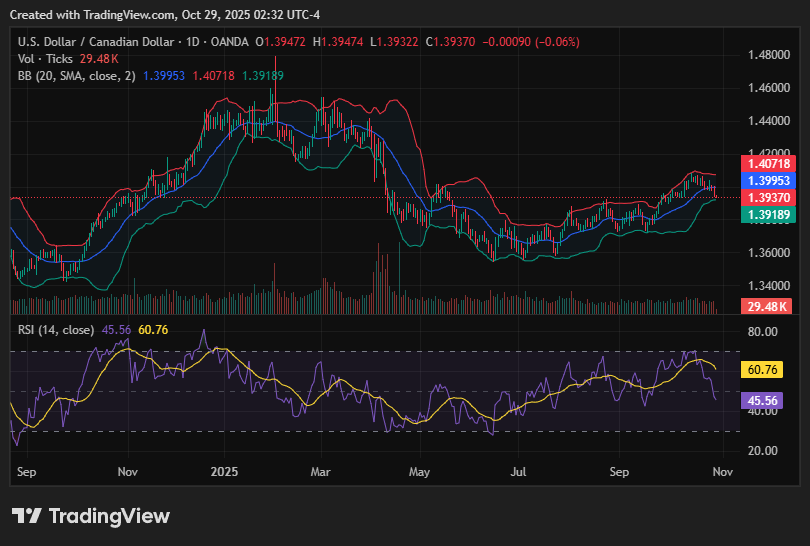This screenshot has height=546, width=810.
Task: Click the blue 1.39953 basis price label
Action: click(766, 180)
